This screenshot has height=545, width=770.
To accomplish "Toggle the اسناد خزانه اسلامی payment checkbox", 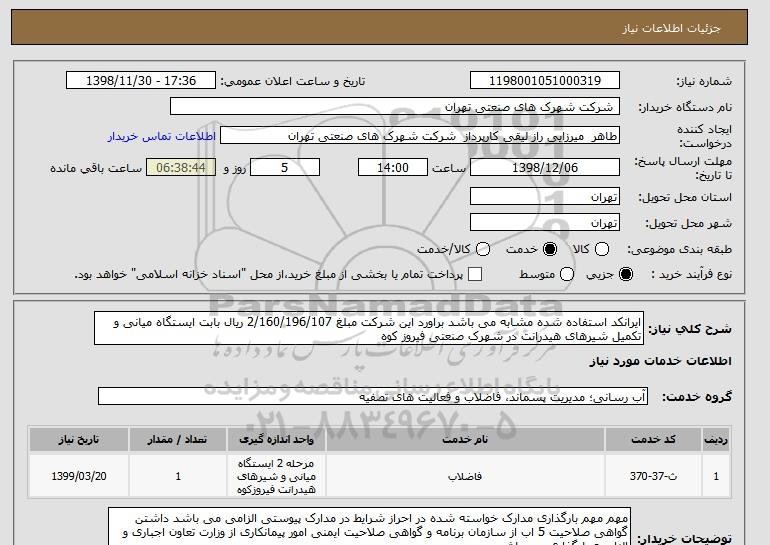I will (475, 274).
